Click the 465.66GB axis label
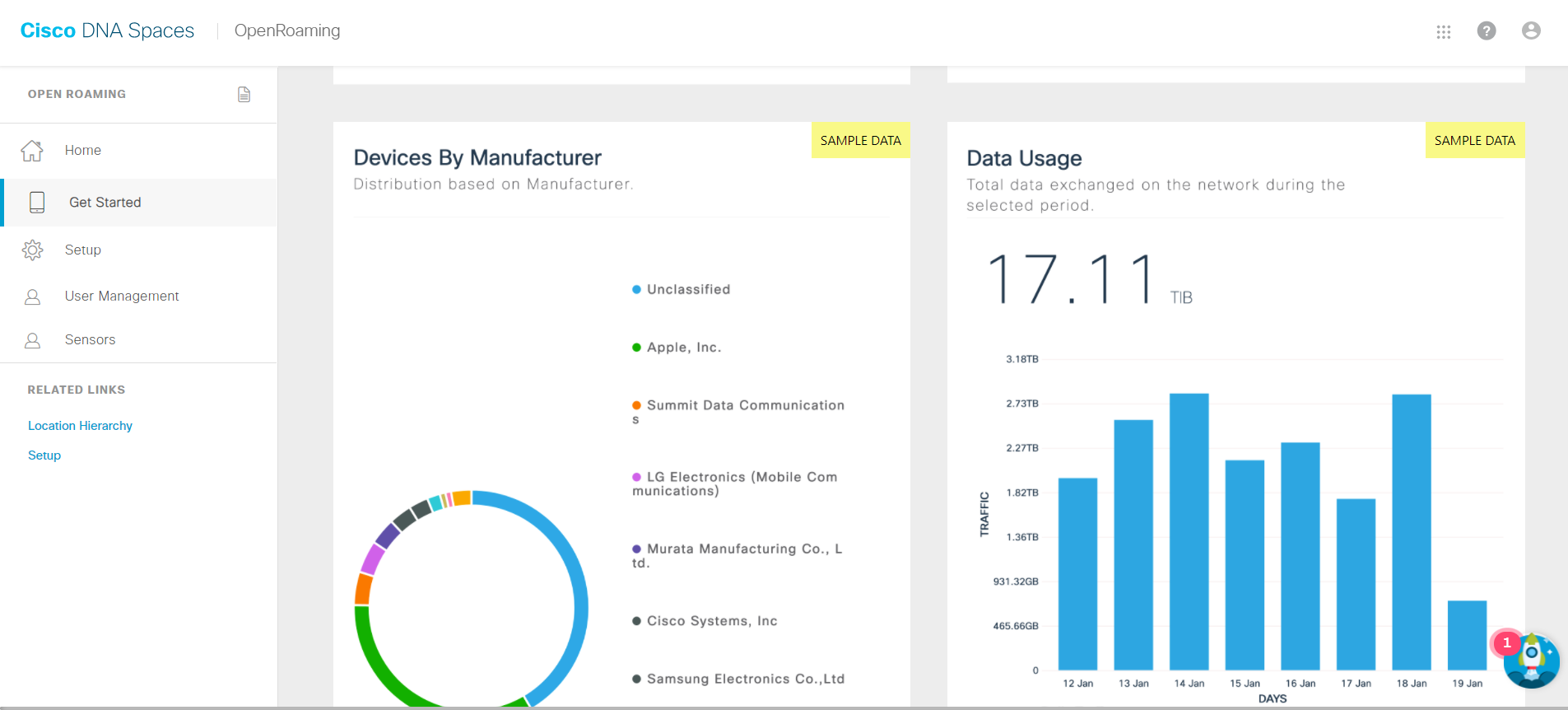This screenshot has height=710, width=1568. (1016, 626)
